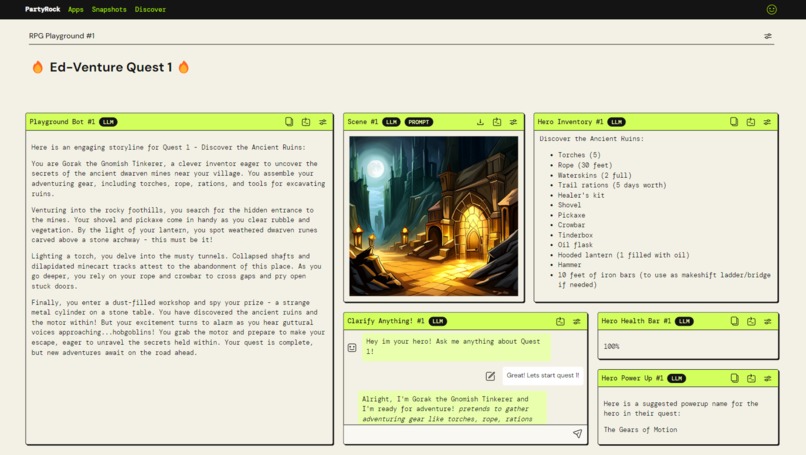Edit Hero Power Up #1 widget settings
This screenshot has width=806, height=455.
768,378
